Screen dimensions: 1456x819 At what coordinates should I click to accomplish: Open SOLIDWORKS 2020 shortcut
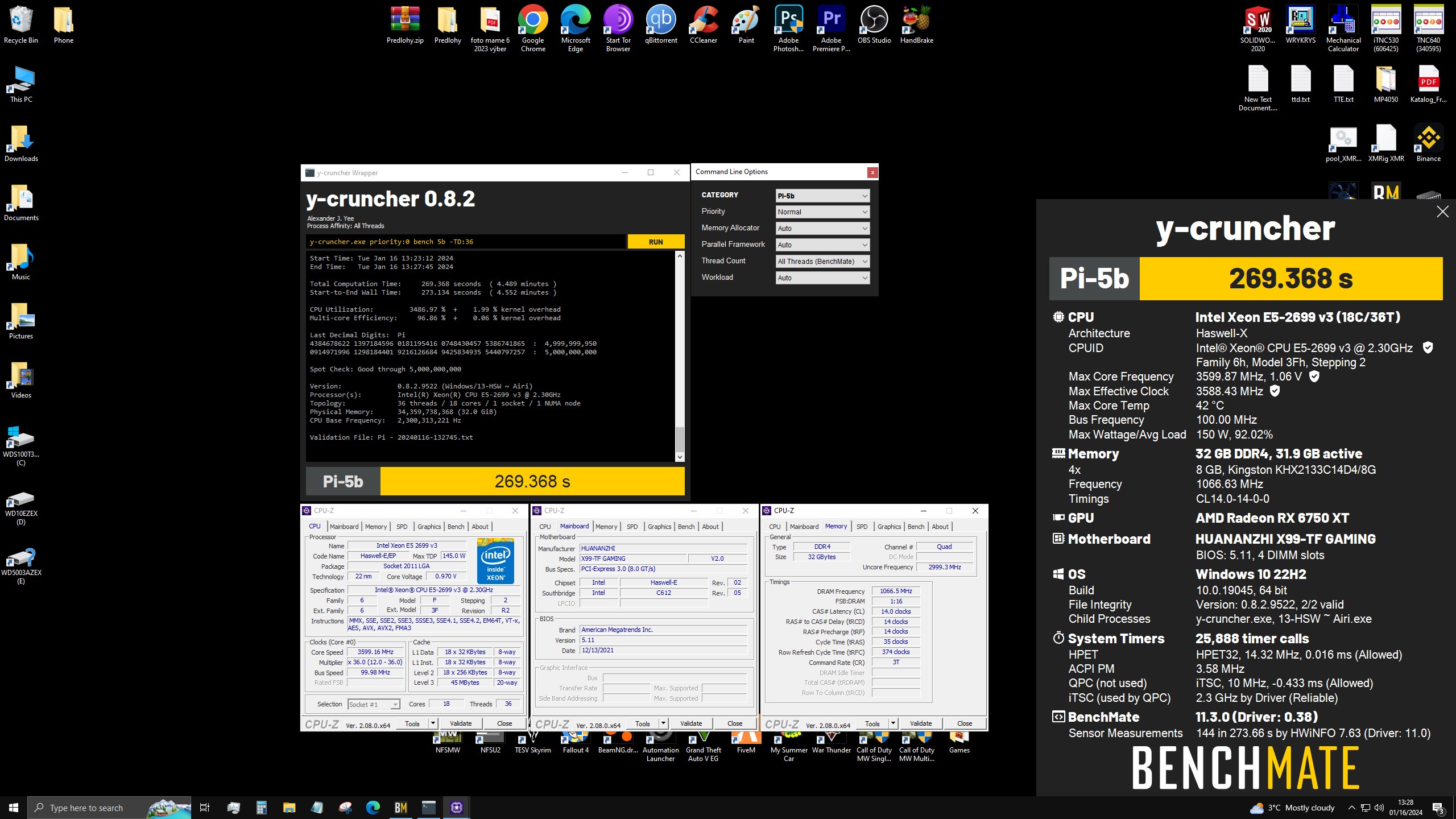coord(1258,28)
